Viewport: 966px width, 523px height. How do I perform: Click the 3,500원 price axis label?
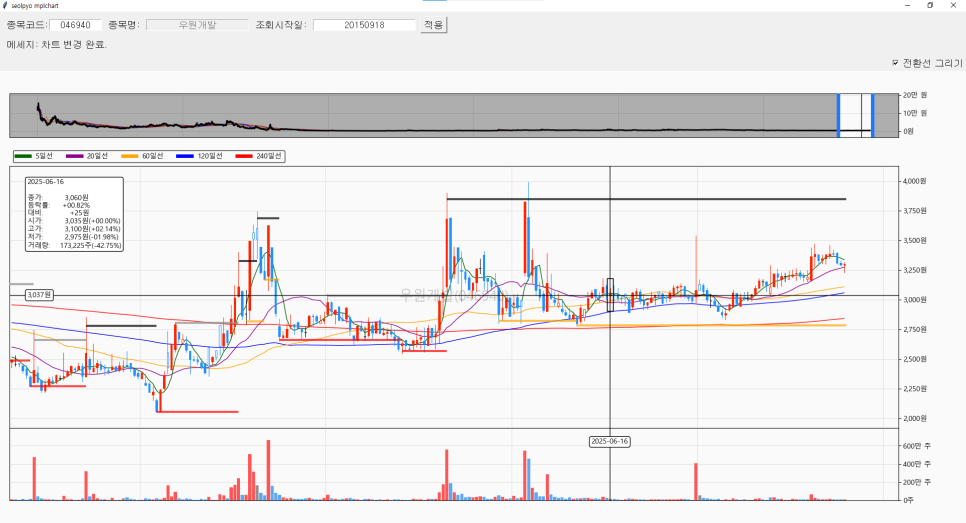coord(915,241)
